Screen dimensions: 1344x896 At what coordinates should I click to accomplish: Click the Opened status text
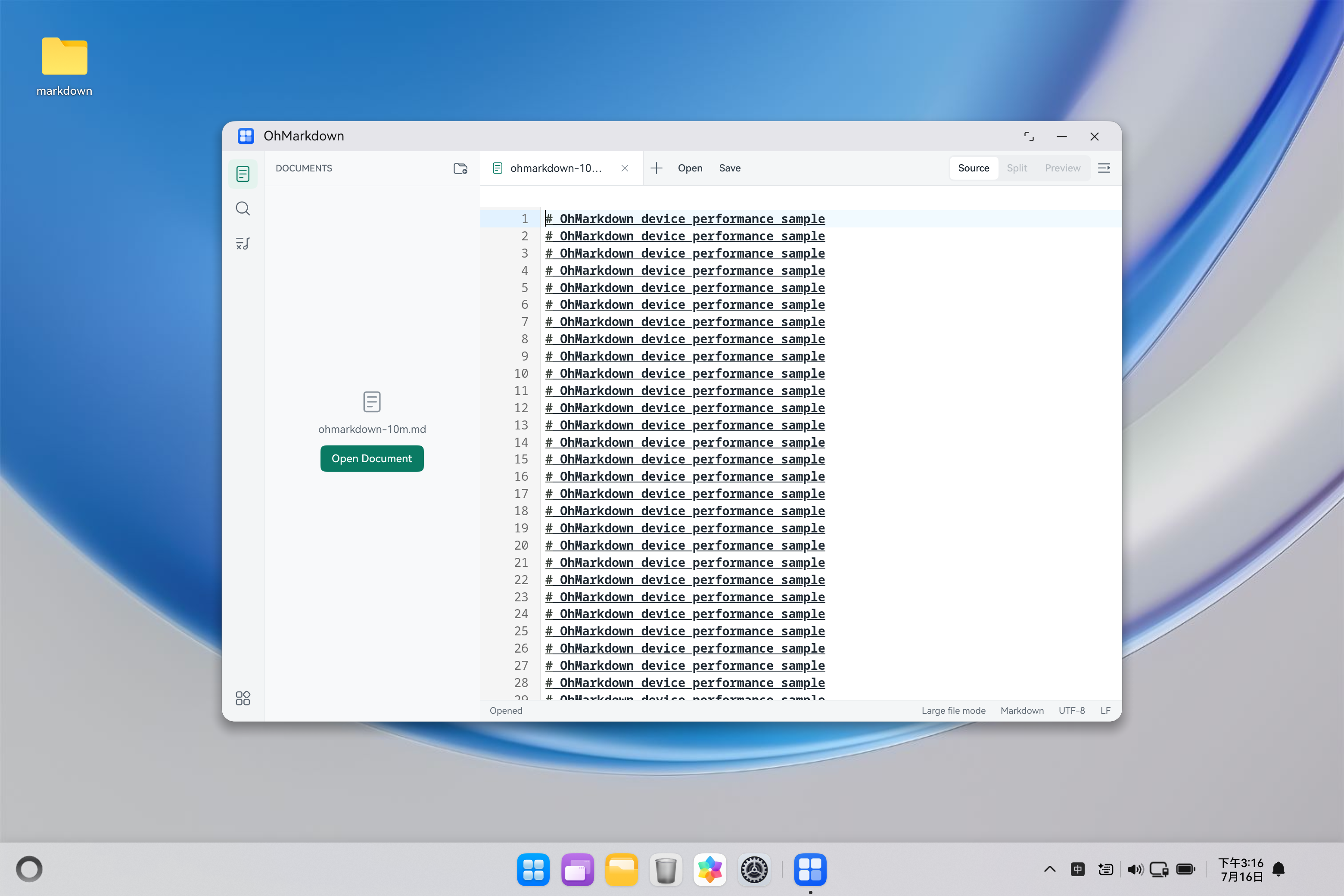click(x=506, y=710)
